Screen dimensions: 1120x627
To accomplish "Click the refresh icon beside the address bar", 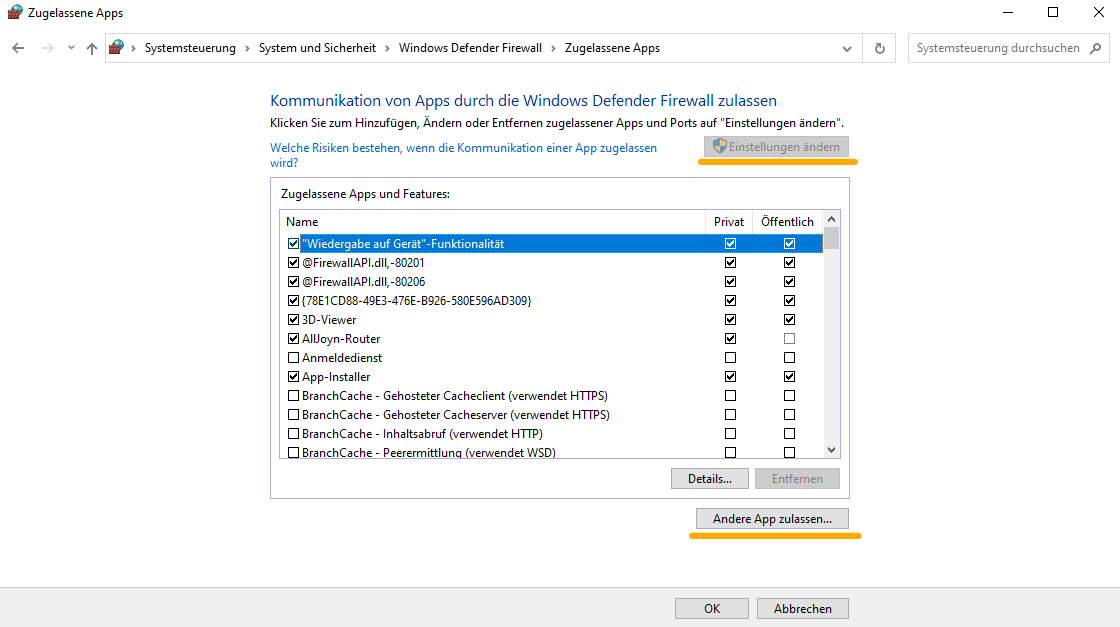I will click(x=878, y=47).
